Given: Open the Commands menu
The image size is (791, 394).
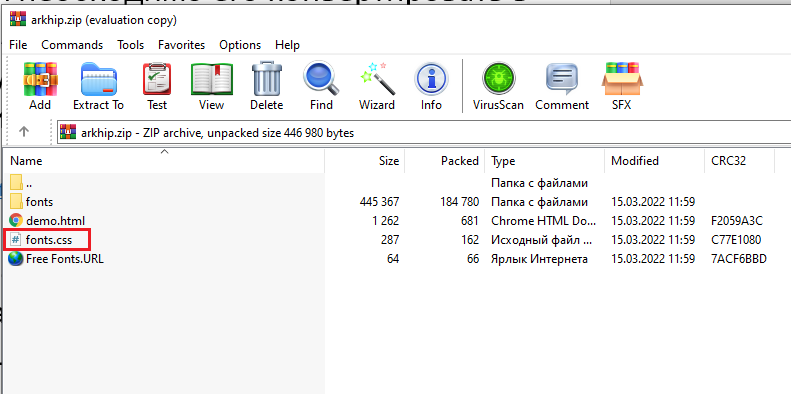Looking at the screenshot, I should click(72, 45).
